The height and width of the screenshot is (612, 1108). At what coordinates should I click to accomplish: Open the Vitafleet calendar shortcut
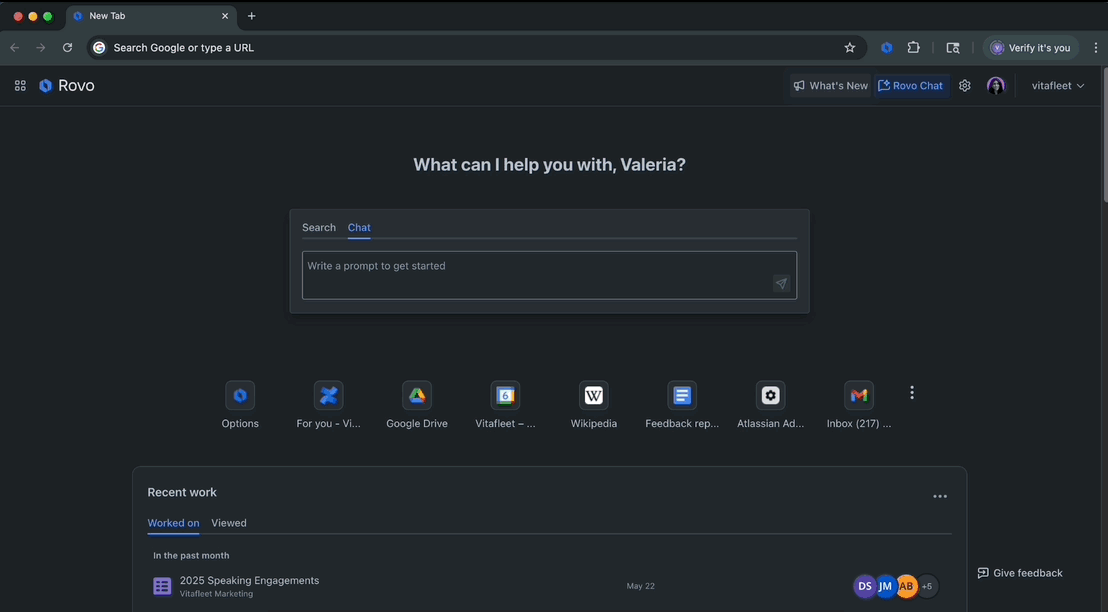505,395
